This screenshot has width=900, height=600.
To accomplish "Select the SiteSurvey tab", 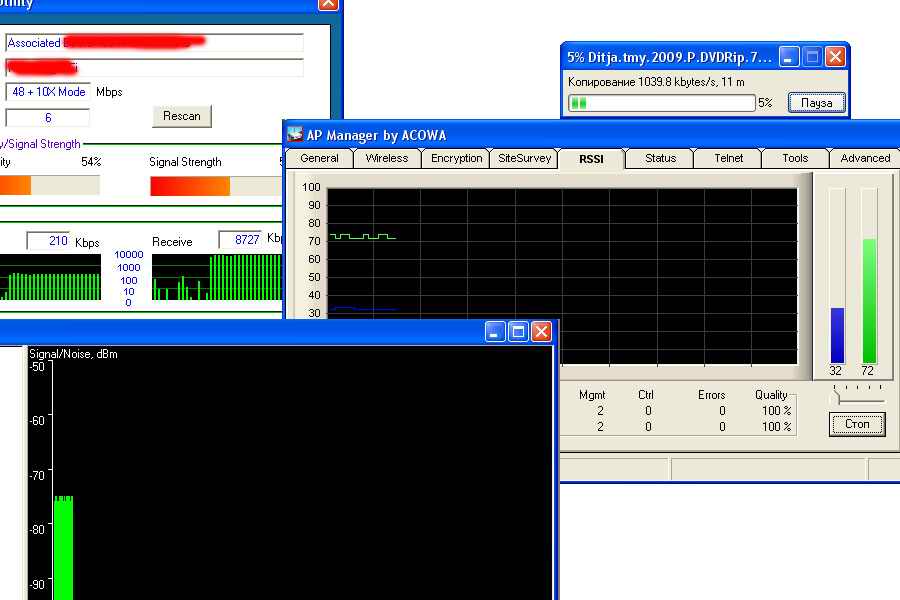I will (x=524, y=158).
